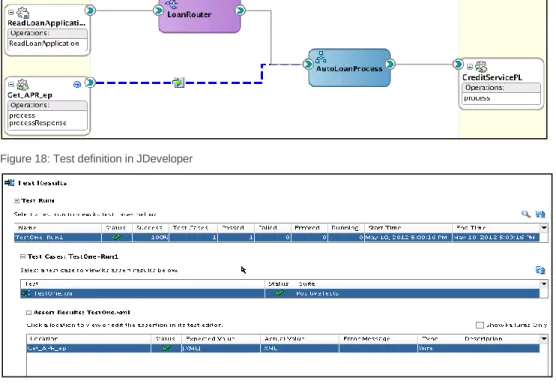Open the Test Runs table column menu
Image resolution: width=556 pixels, height=390 pixels.
pyautogui.click(x=544, y=228)
